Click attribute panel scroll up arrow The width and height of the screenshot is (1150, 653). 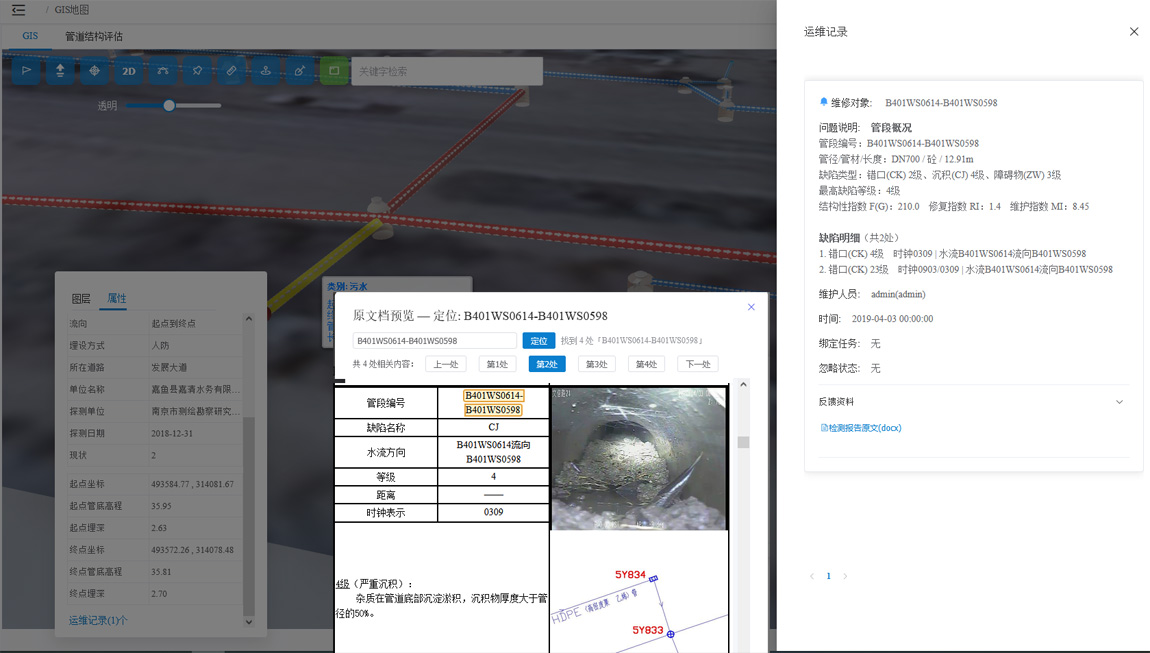tap(249, 319)
